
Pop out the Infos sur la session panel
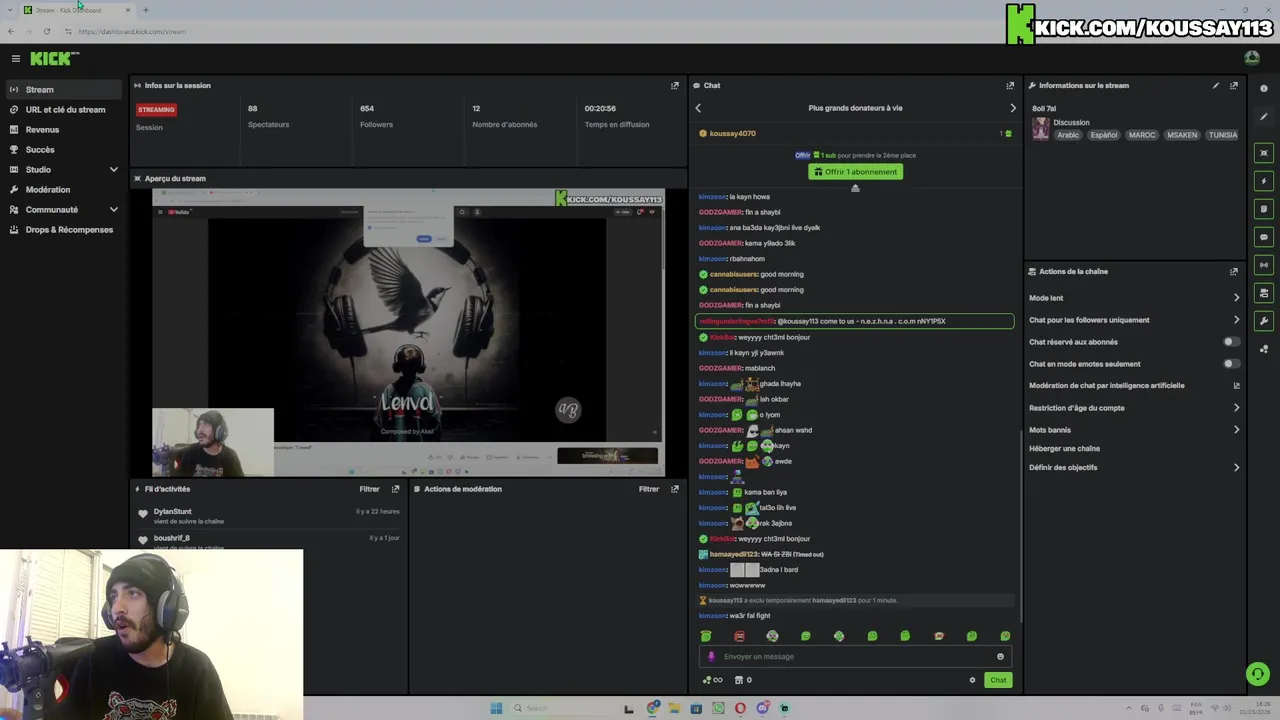[x=675, y=86]
